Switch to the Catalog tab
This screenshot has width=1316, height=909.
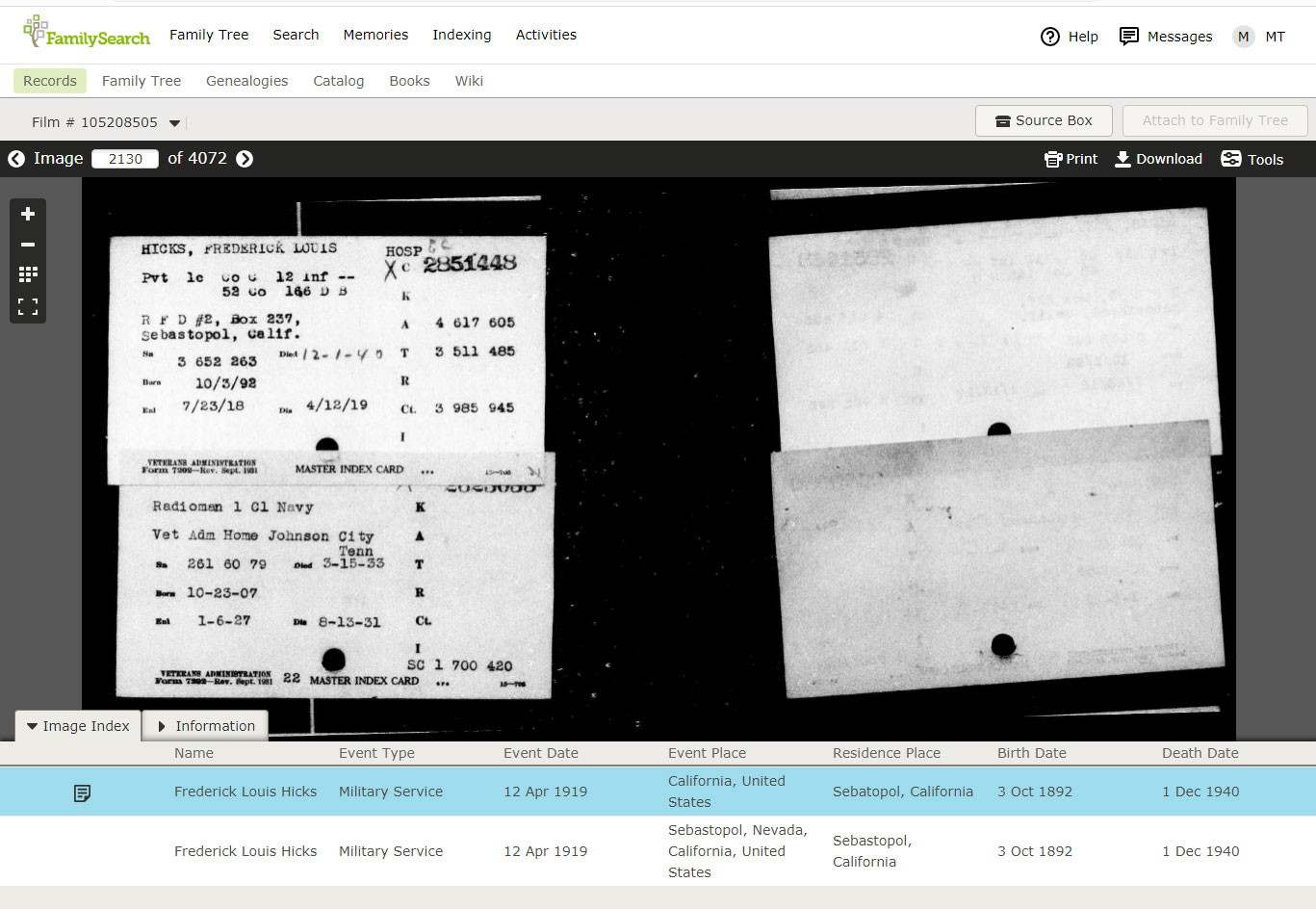(x=338, y=81)
